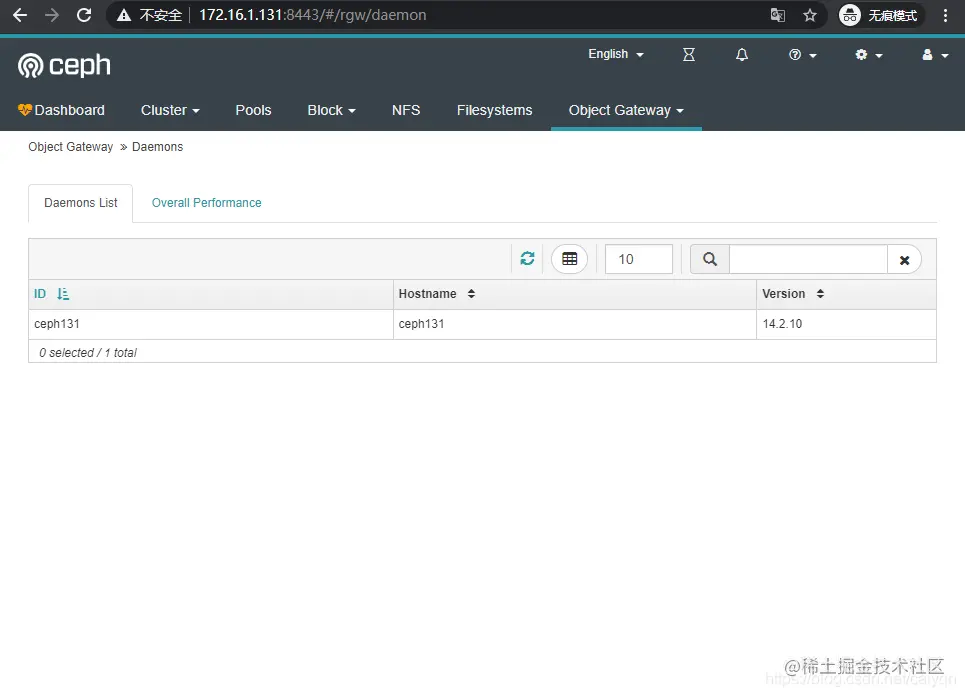Click the ceph131 hostname cell
This screenshot has height=697, width=965.
[575, 324]
